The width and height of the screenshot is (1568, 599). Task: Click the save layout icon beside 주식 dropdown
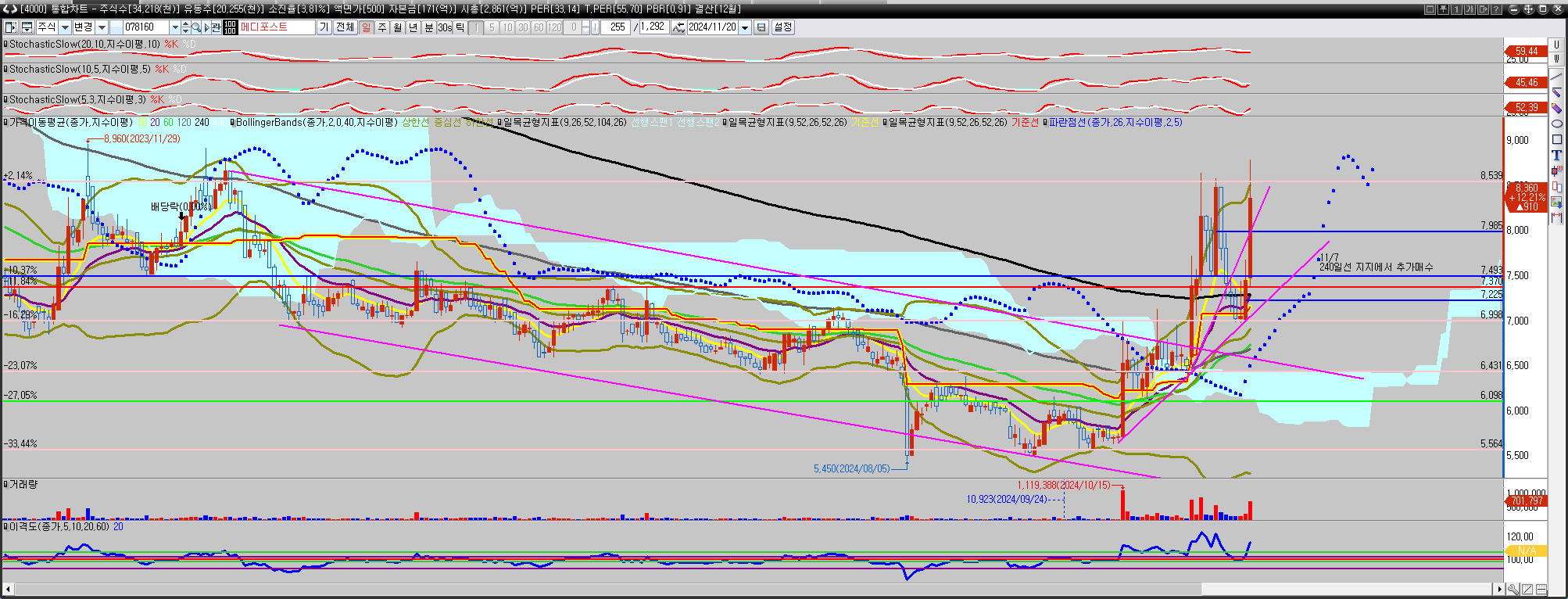(27, 27)
